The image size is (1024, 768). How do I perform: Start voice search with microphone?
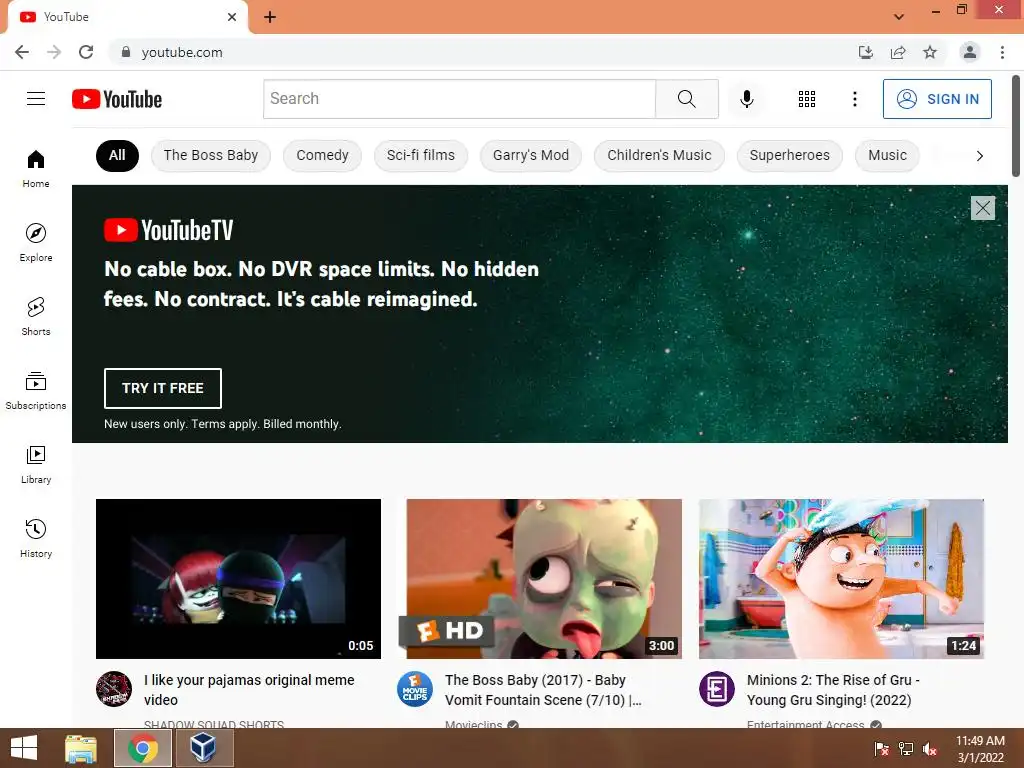pyautogui.click(x=746, y=99)
